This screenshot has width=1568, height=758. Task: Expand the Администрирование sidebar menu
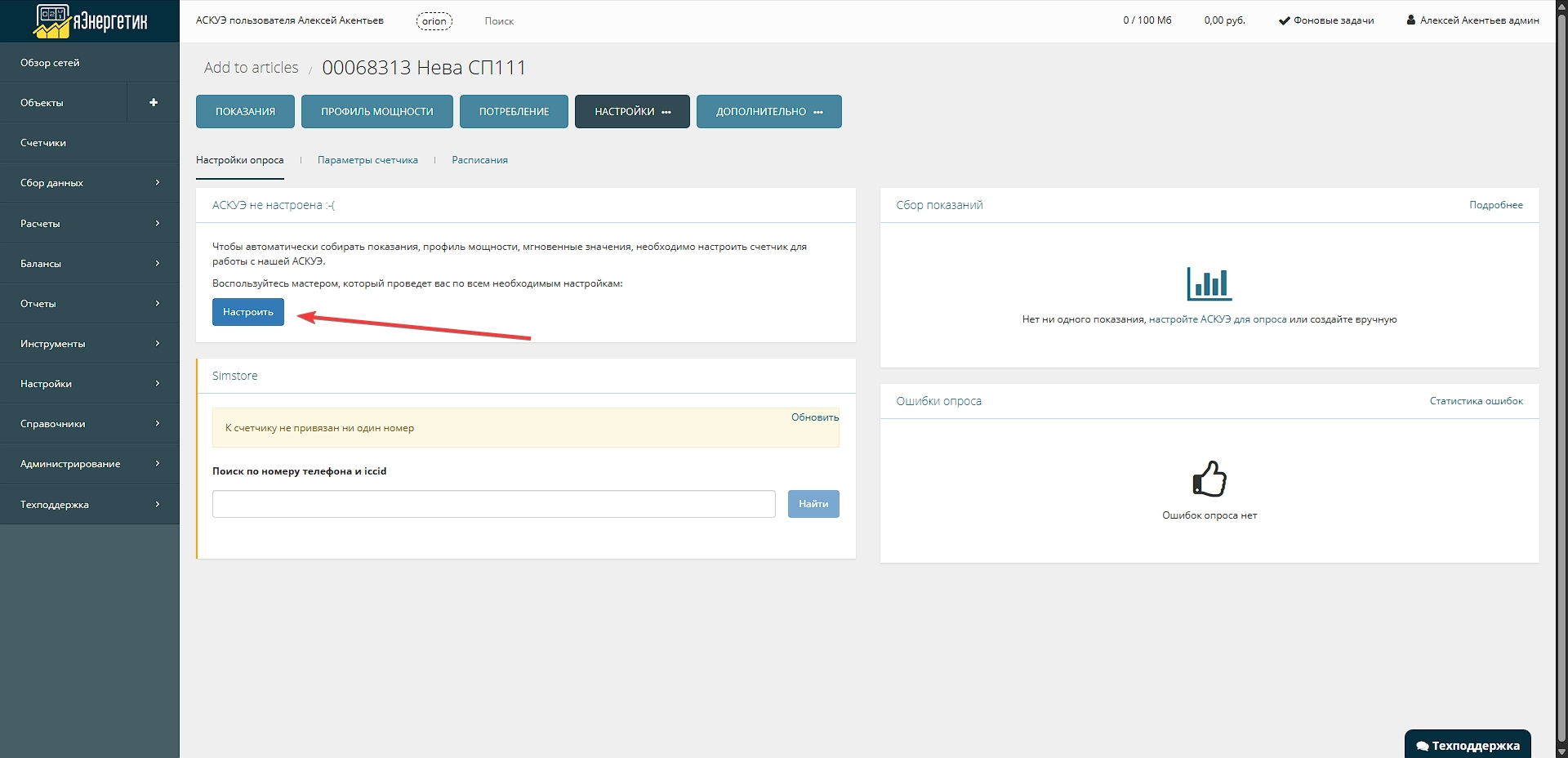(x=90, y=464)
